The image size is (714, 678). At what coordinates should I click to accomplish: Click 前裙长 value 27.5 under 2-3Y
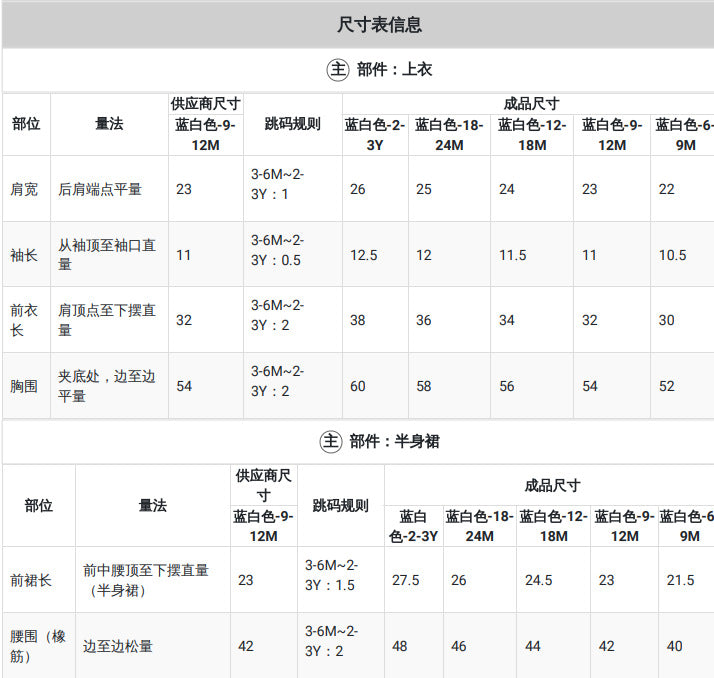[406, 580]
